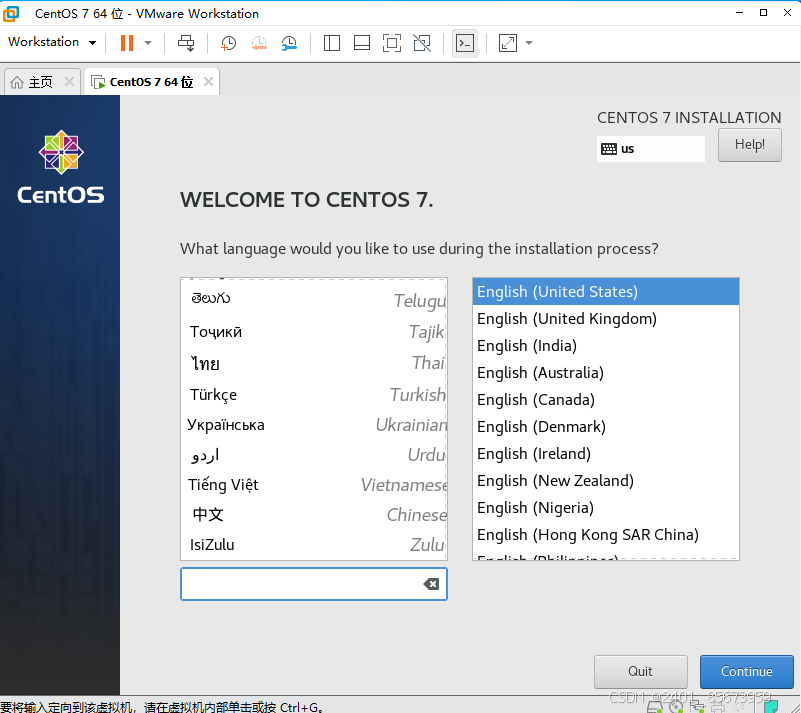Revert to the previous snapshot

pyautogui.click(x=259, y=43)
